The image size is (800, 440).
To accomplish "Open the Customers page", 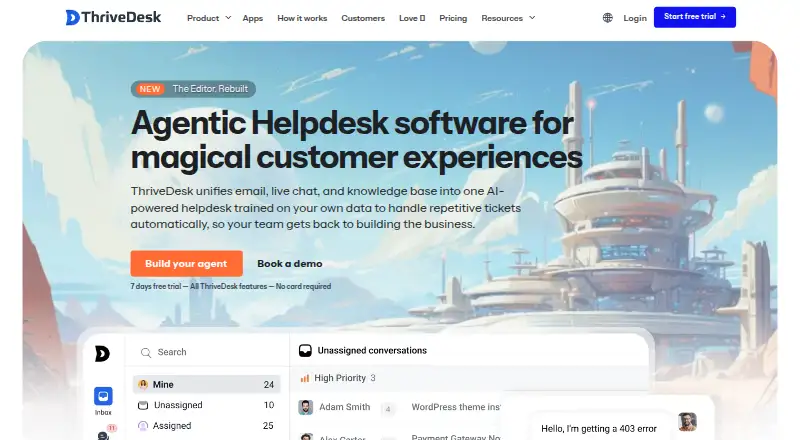I will (363, 18).
